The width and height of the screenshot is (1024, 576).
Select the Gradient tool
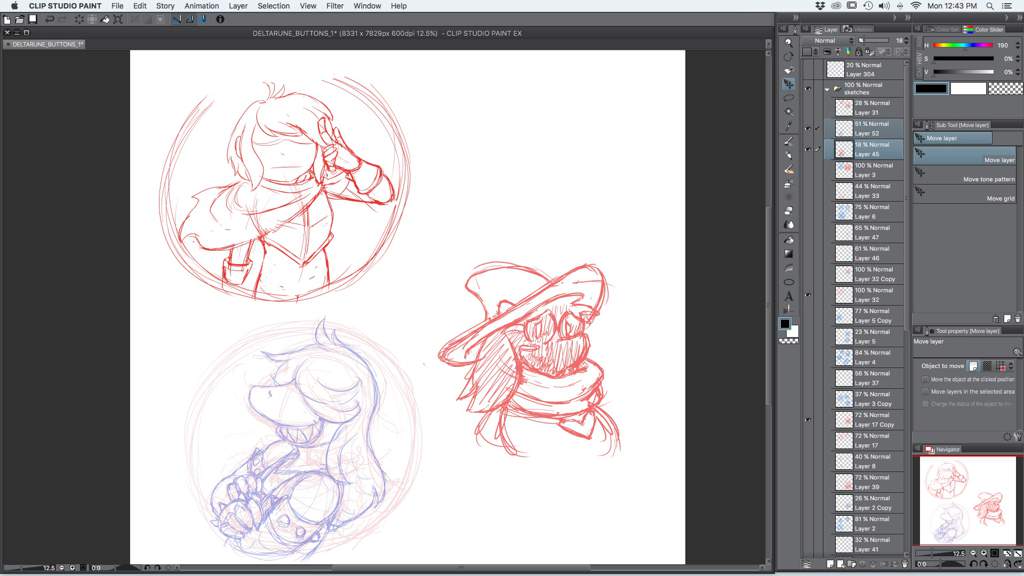(x=789, y=253)
